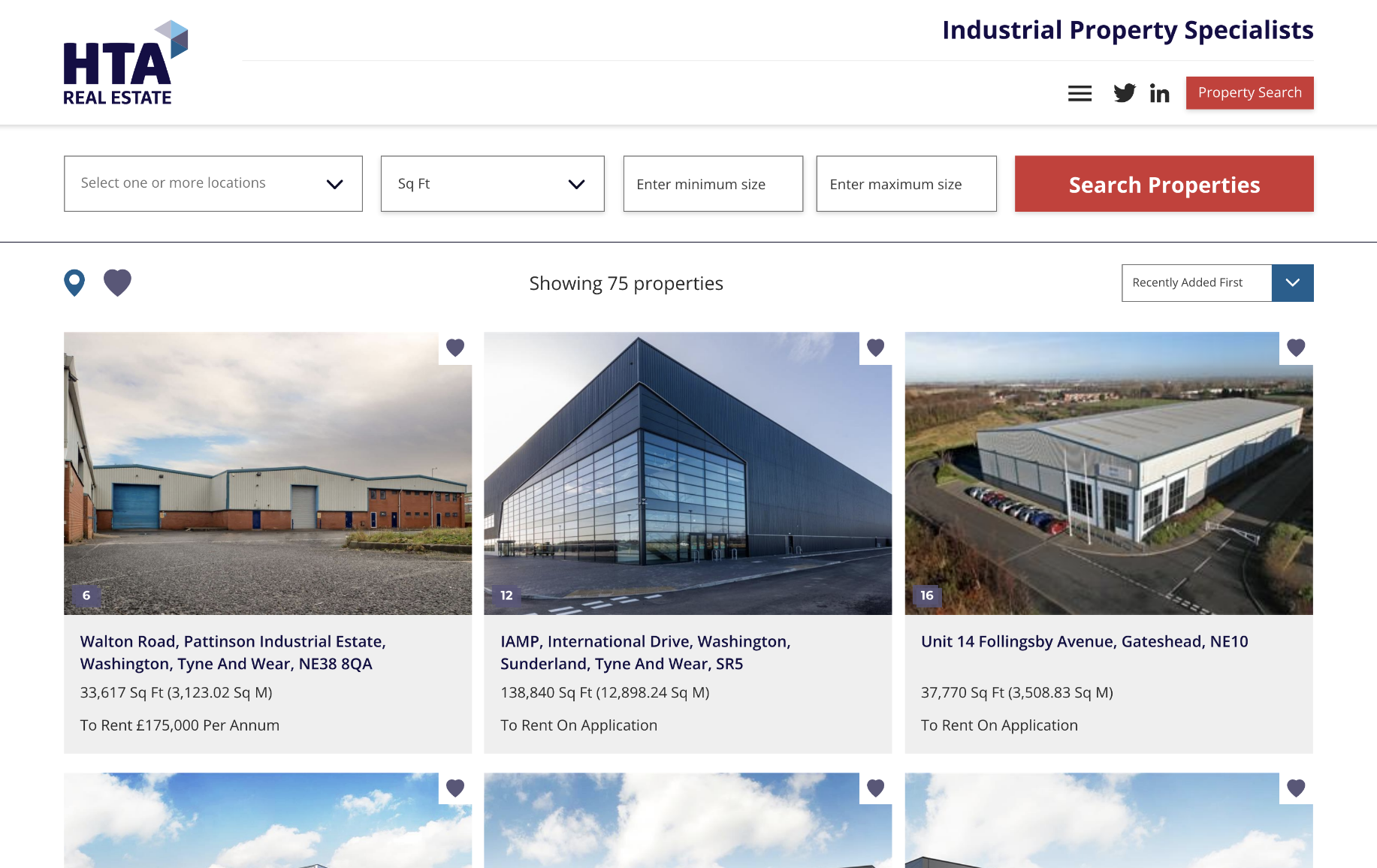This screenshot has width=1377, height=868.
Task: Open the locations selection dropdown
Action: (x=213, y=184)
